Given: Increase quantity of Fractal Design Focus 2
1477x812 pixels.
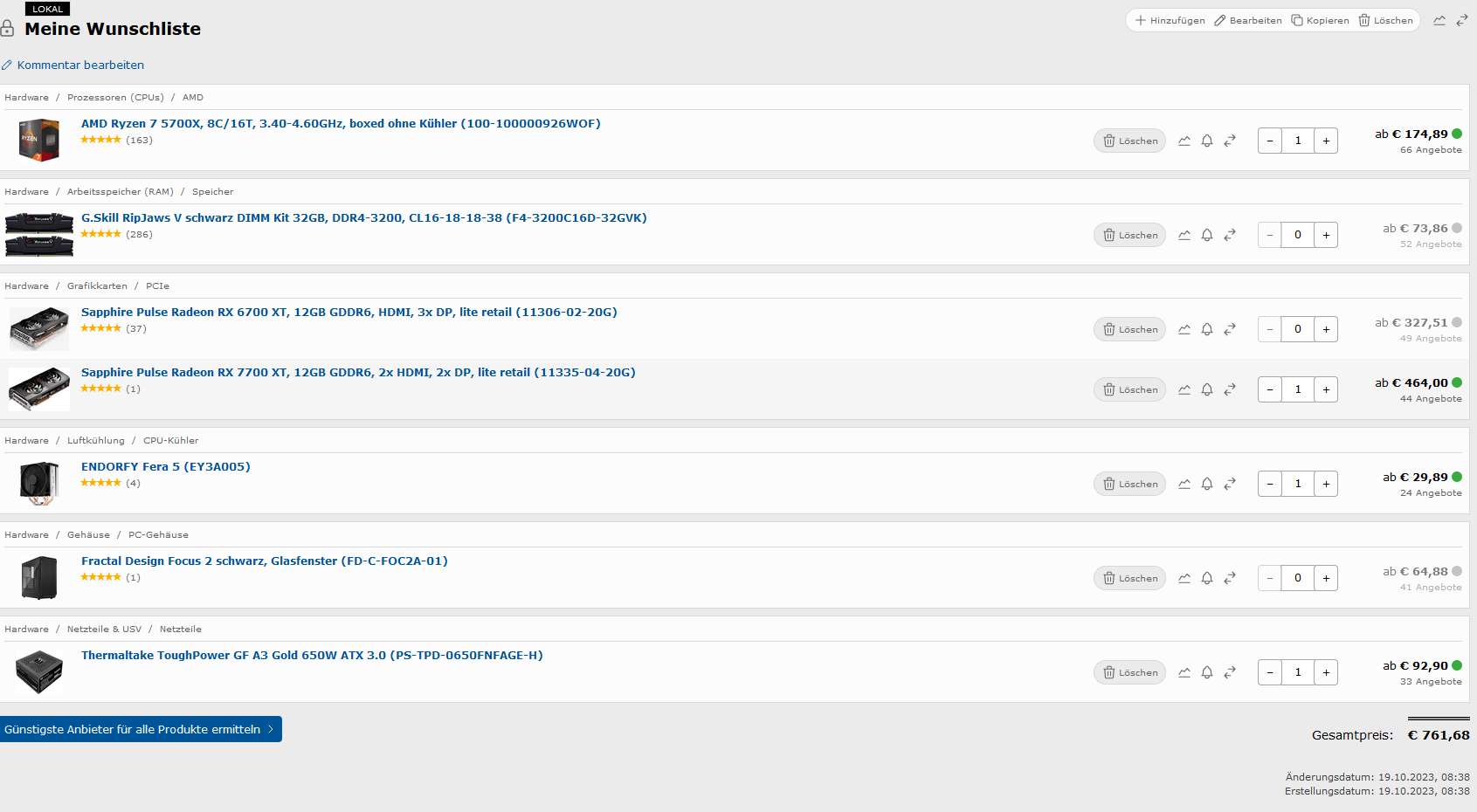Looking at the screenshot, I should 1326,578.
